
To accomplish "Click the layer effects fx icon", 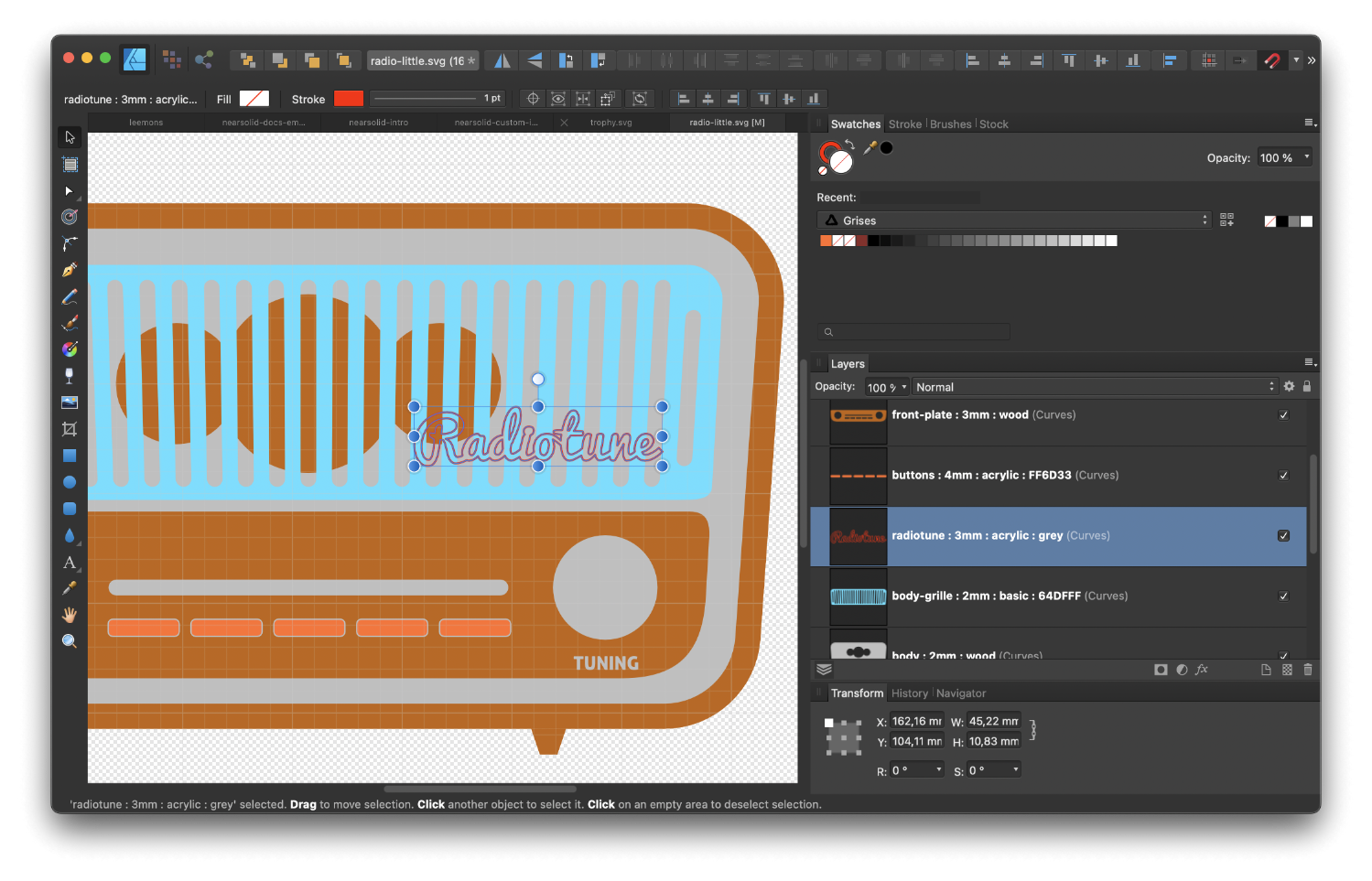I will click(x=1202, y=670).
